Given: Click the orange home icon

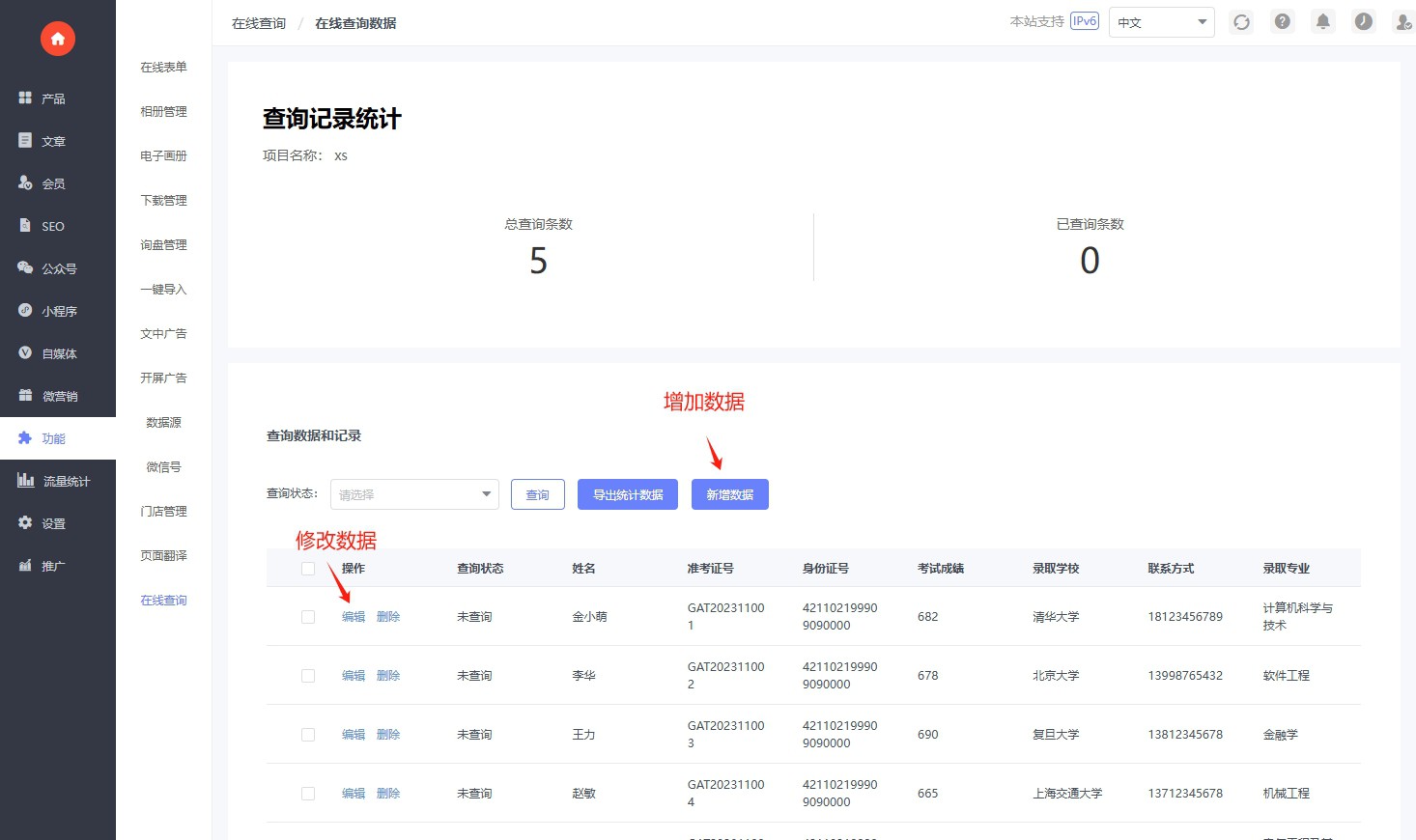Looking at the screenshot, I should tap(58, 39).
